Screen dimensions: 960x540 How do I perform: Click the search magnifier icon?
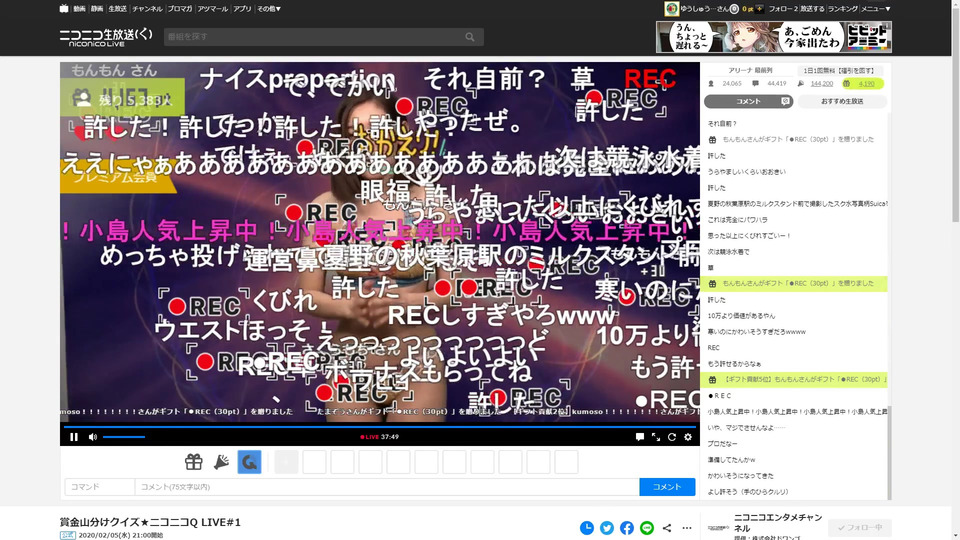click(470, 37)
